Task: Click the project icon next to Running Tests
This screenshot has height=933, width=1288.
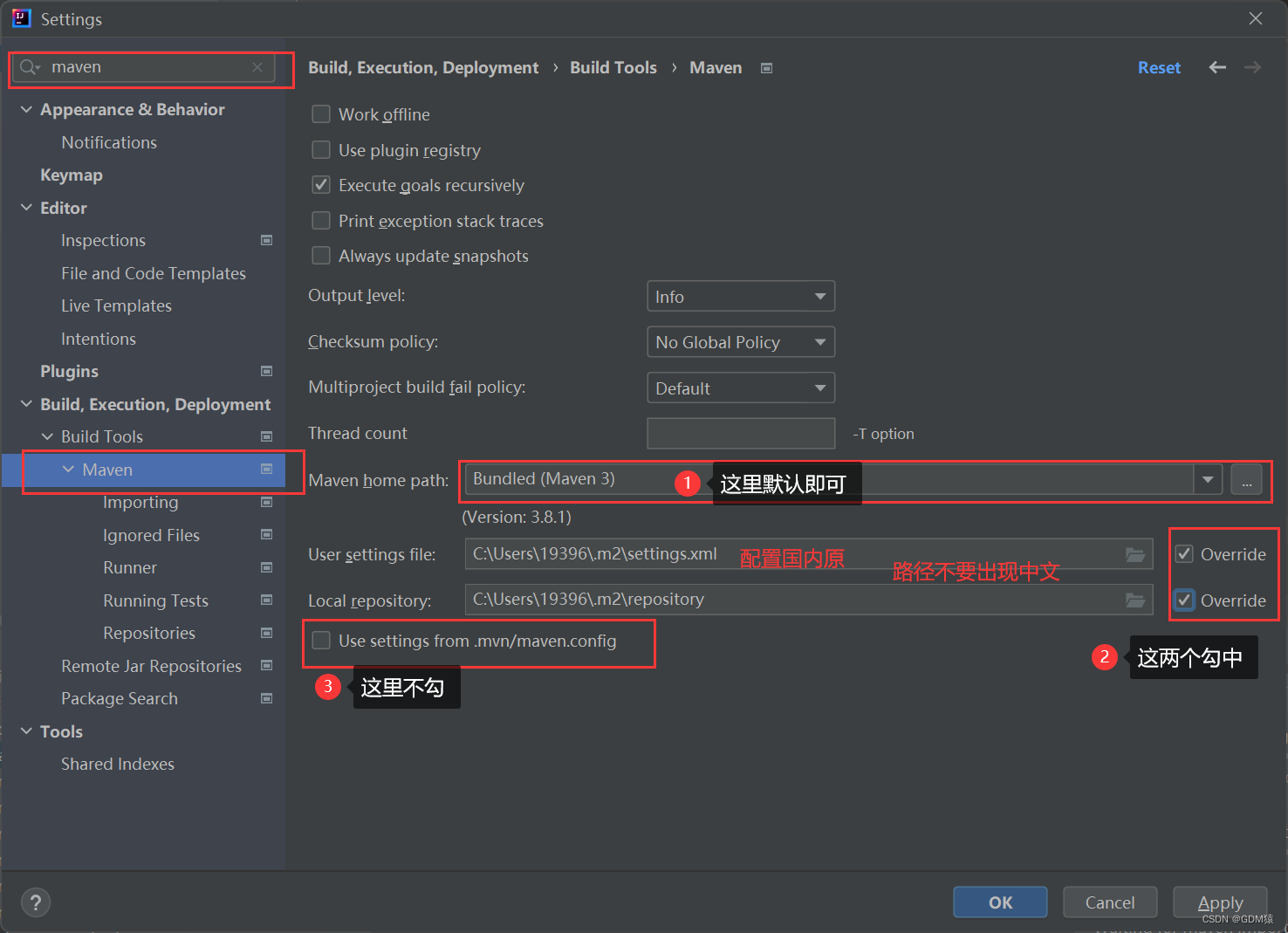Action: point(267,600)
